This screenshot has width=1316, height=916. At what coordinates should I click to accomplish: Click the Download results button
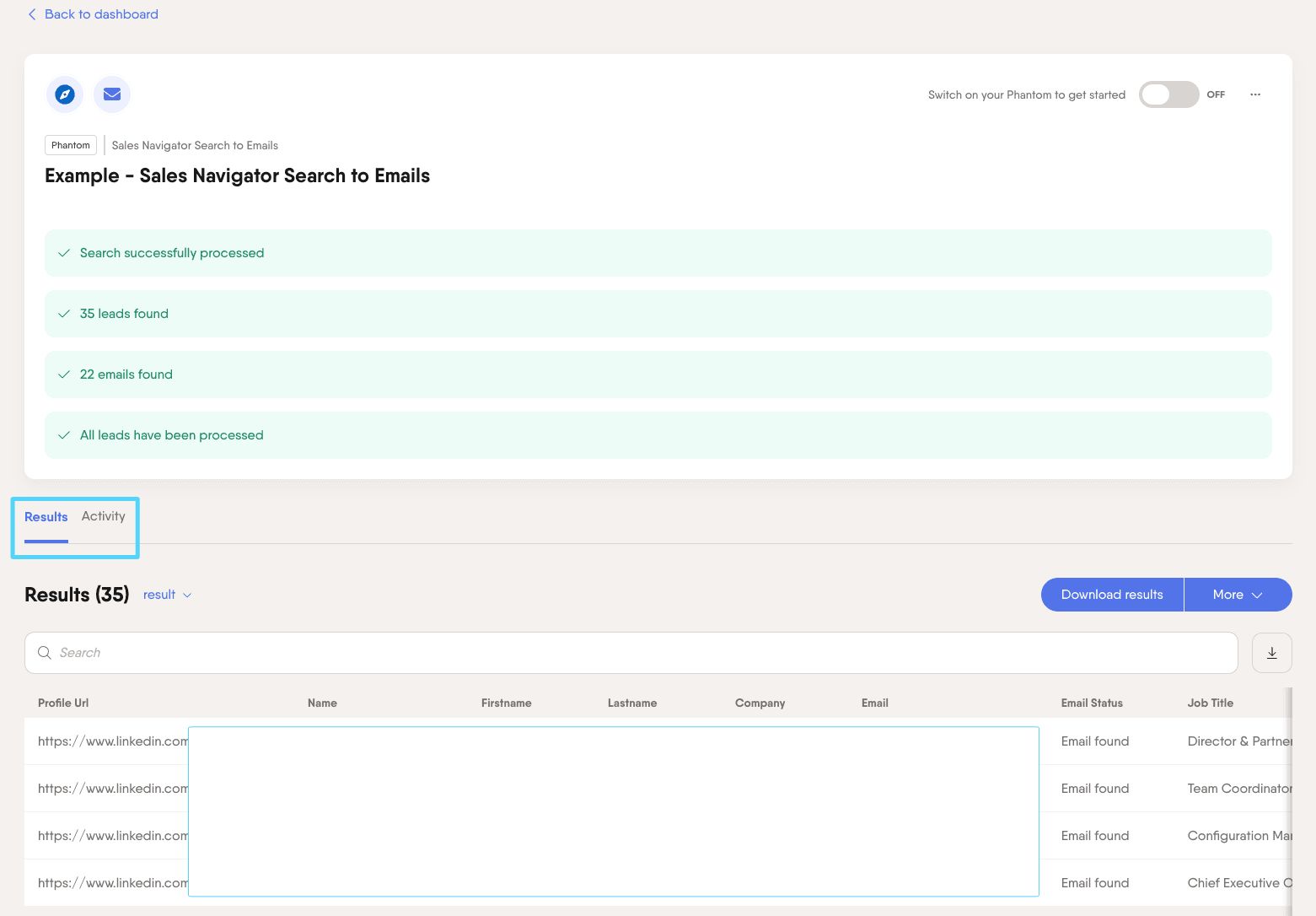(x=1112, y=595)
